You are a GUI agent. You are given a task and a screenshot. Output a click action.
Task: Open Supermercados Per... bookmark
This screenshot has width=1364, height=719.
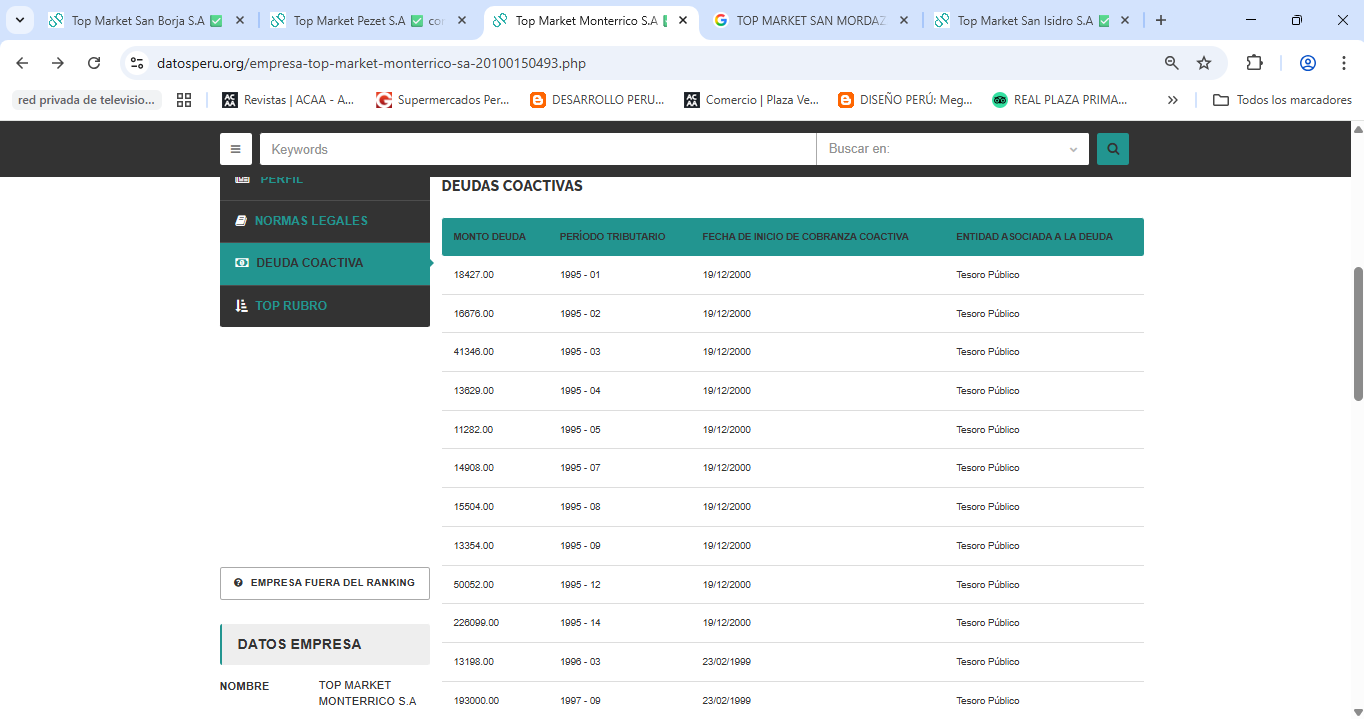click(x=443, y=100)
